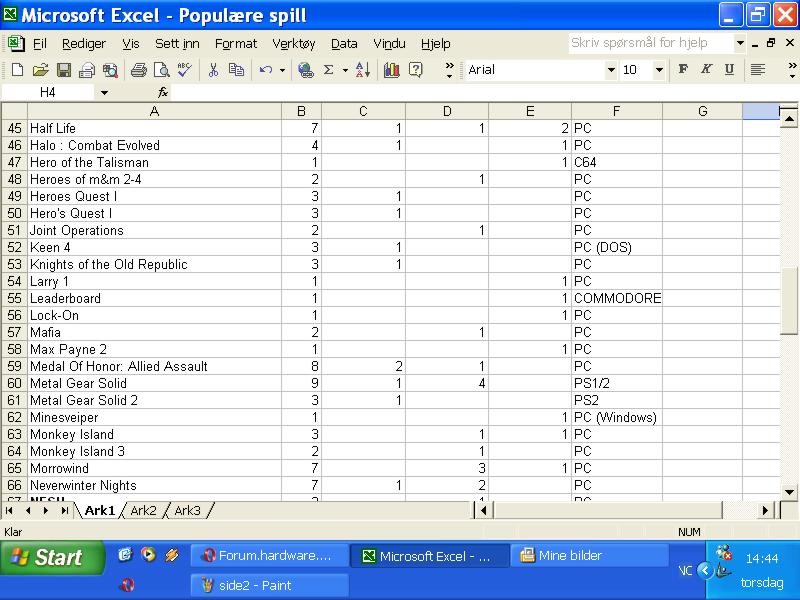The image size is (800, 600).
Task: Click the workbook icon beside Fil menu
Action: point(16,43)
